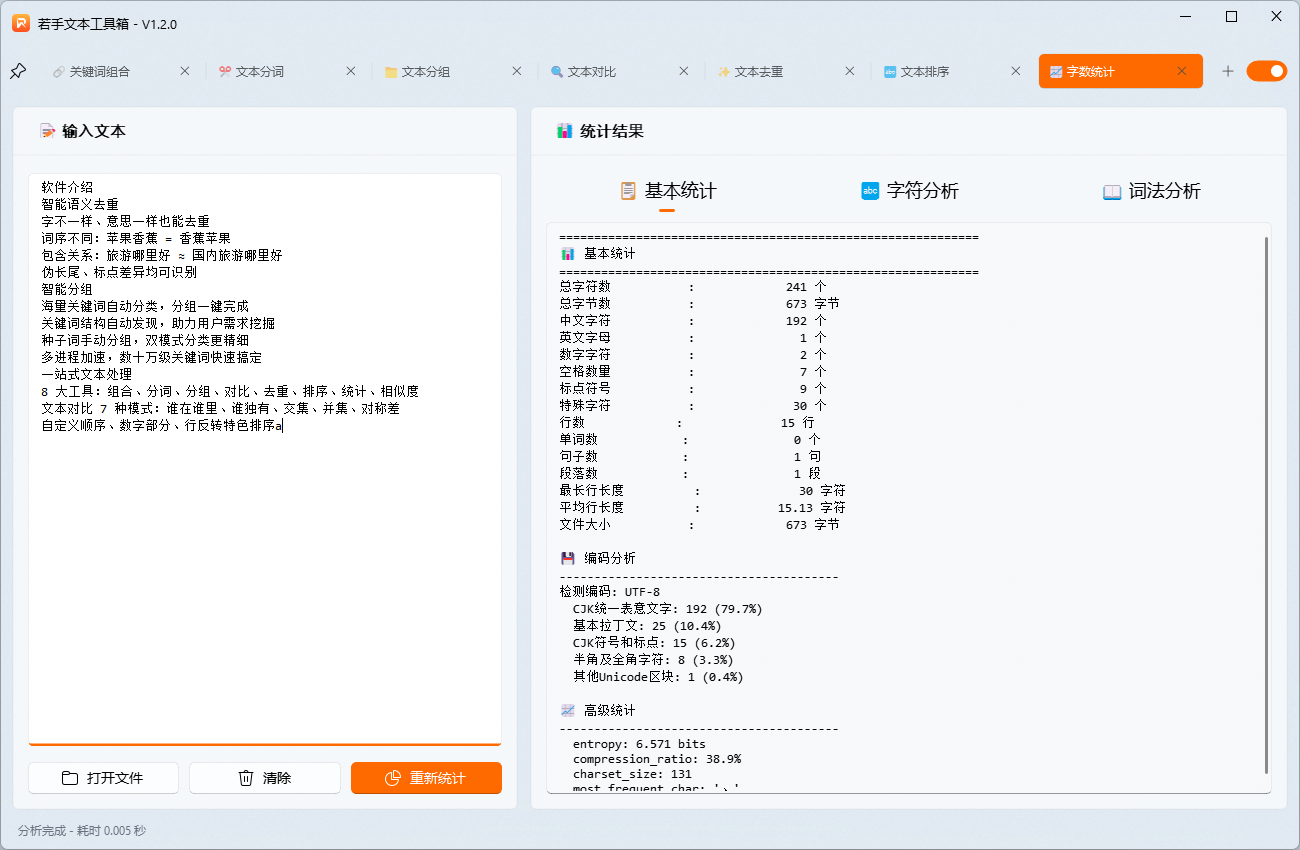Click the folder icon on 文本分组 tab

click(390, 70)
